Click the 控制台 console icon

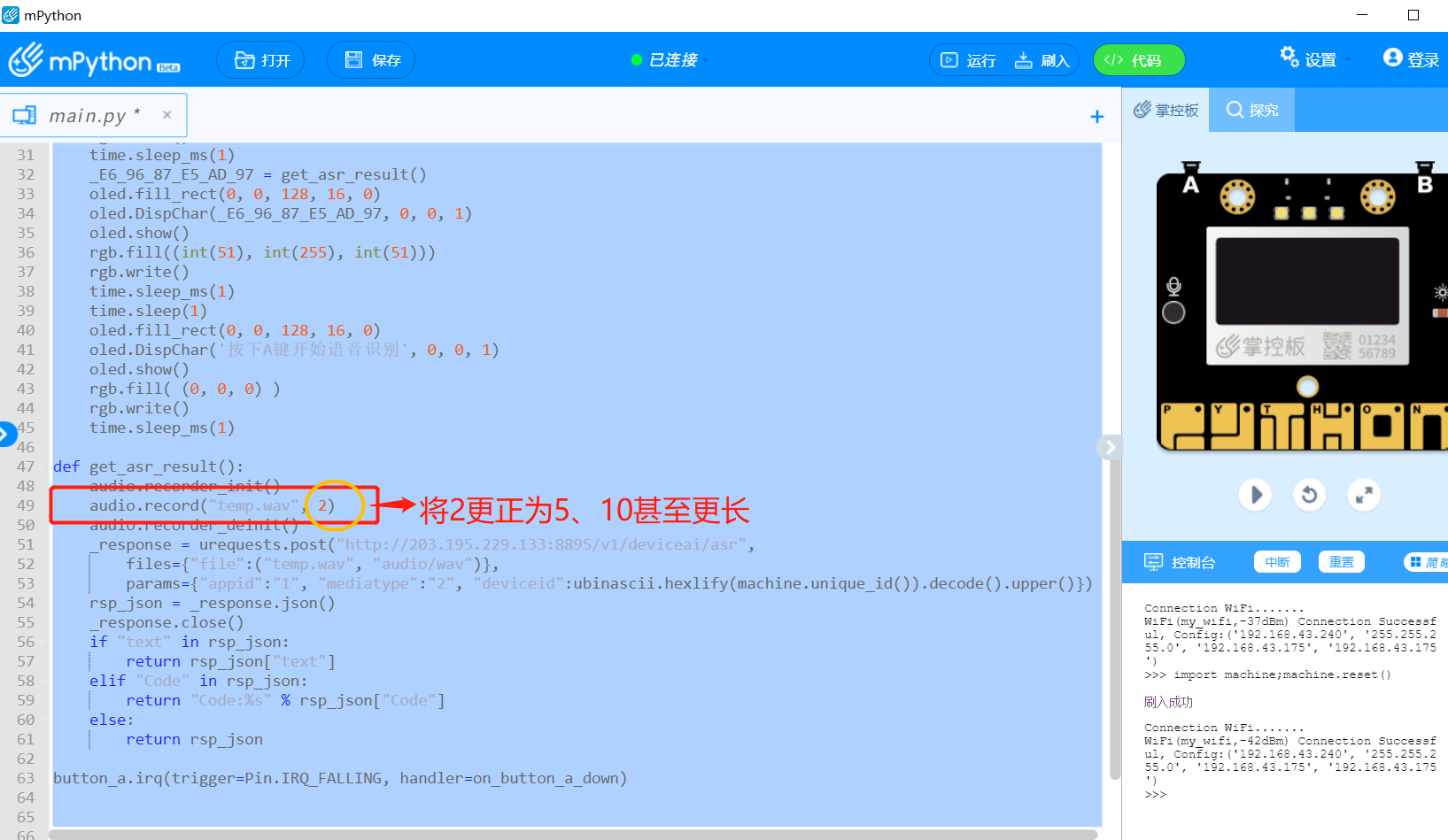pyautogui.click(x=1153, y=562)
